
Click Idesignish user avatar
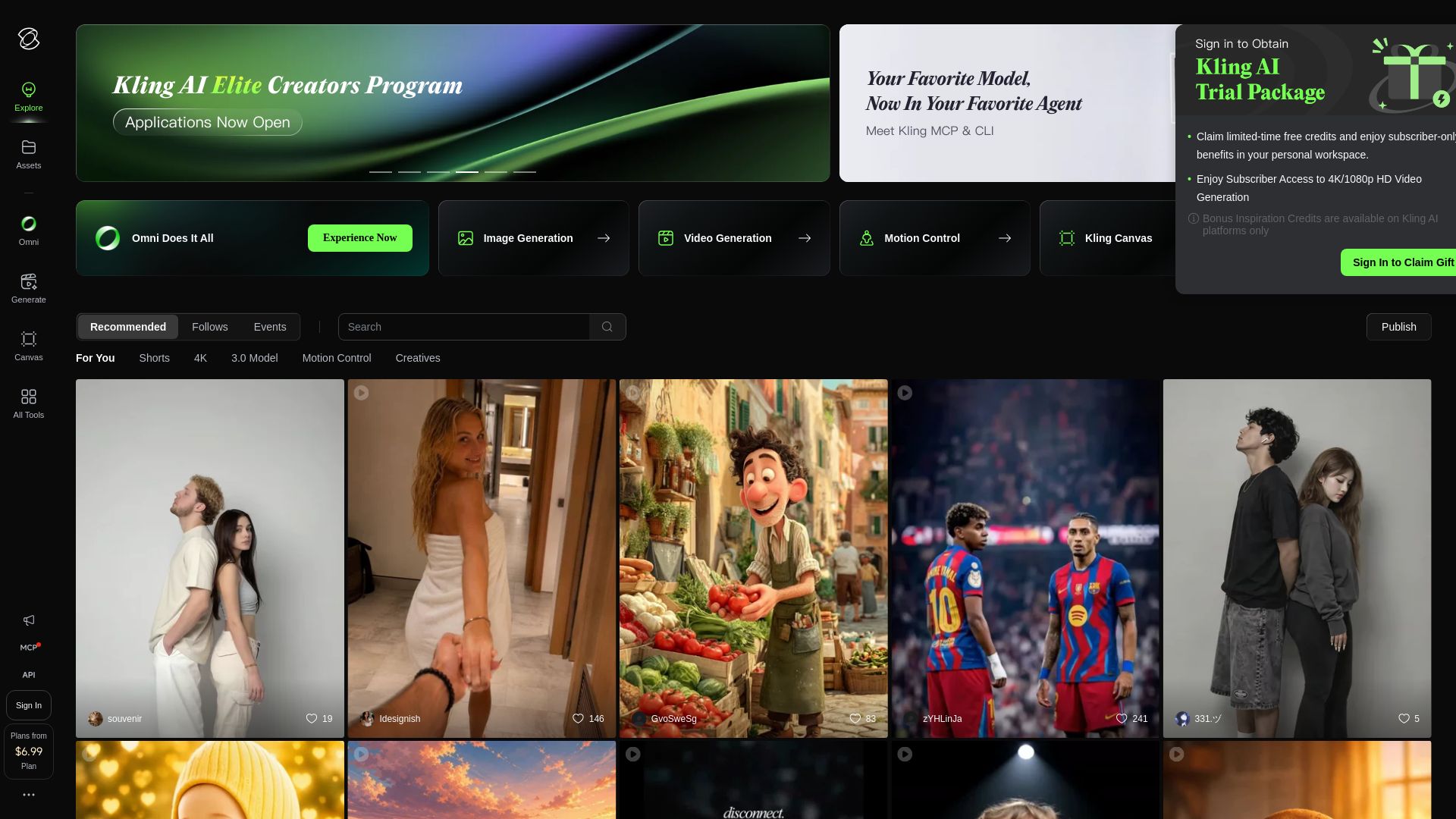pos(367,719)
